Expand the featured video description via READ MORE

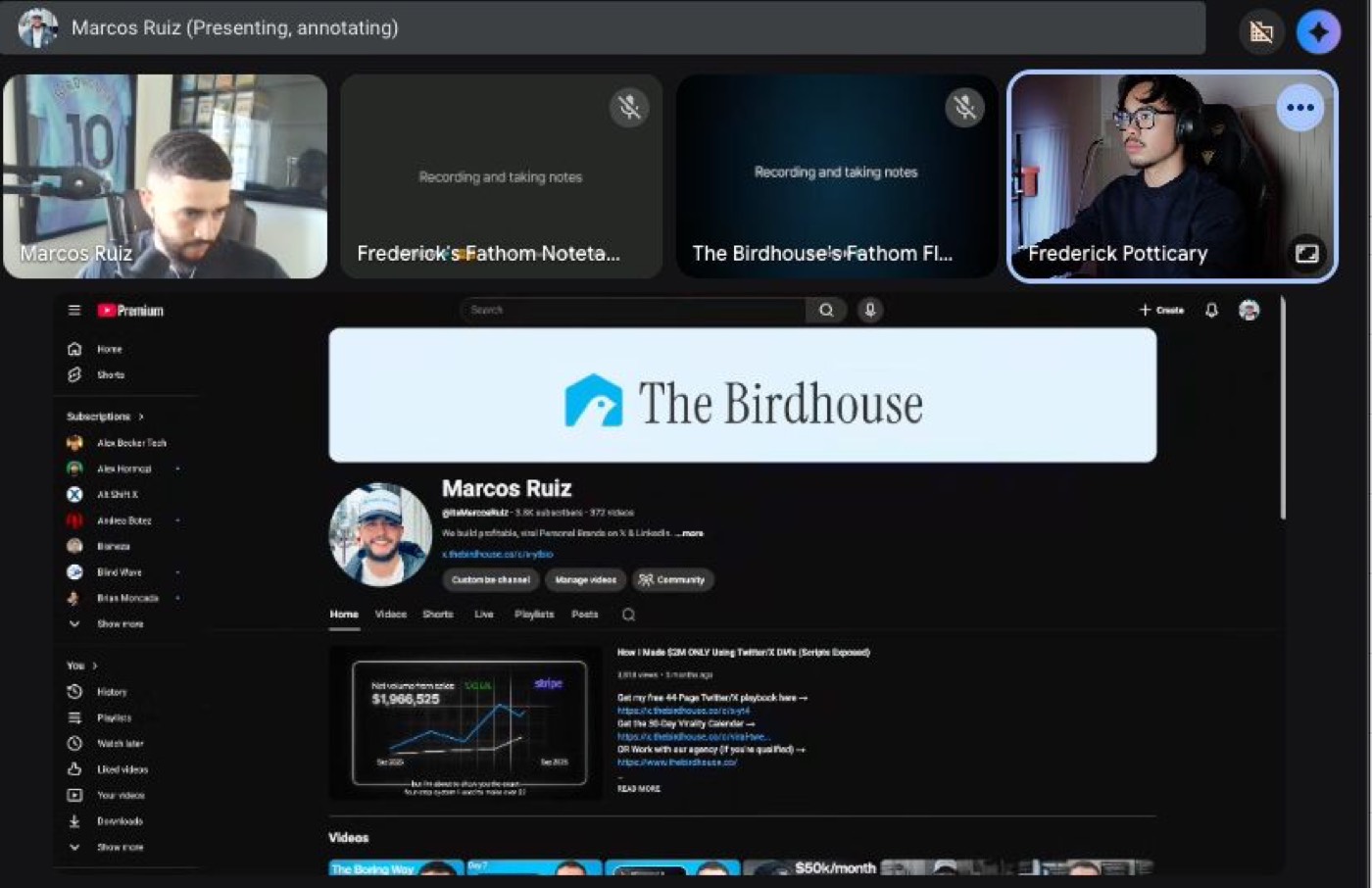coord(639,789)
